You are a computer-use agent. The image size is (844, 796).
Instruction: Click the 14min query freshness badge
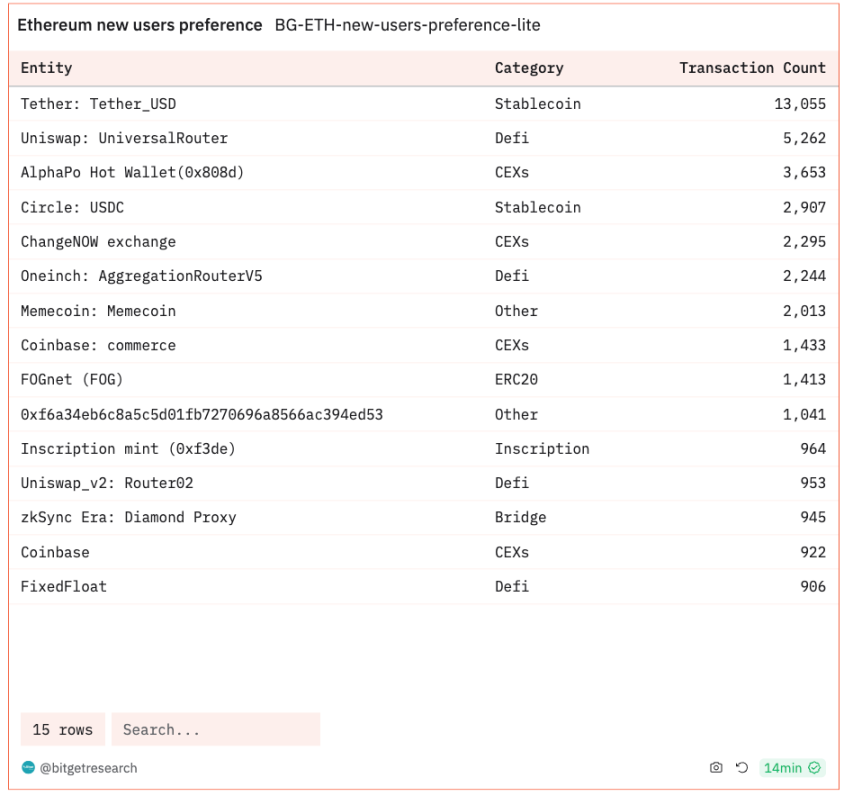pyautogui.click(x=792, y=767)
